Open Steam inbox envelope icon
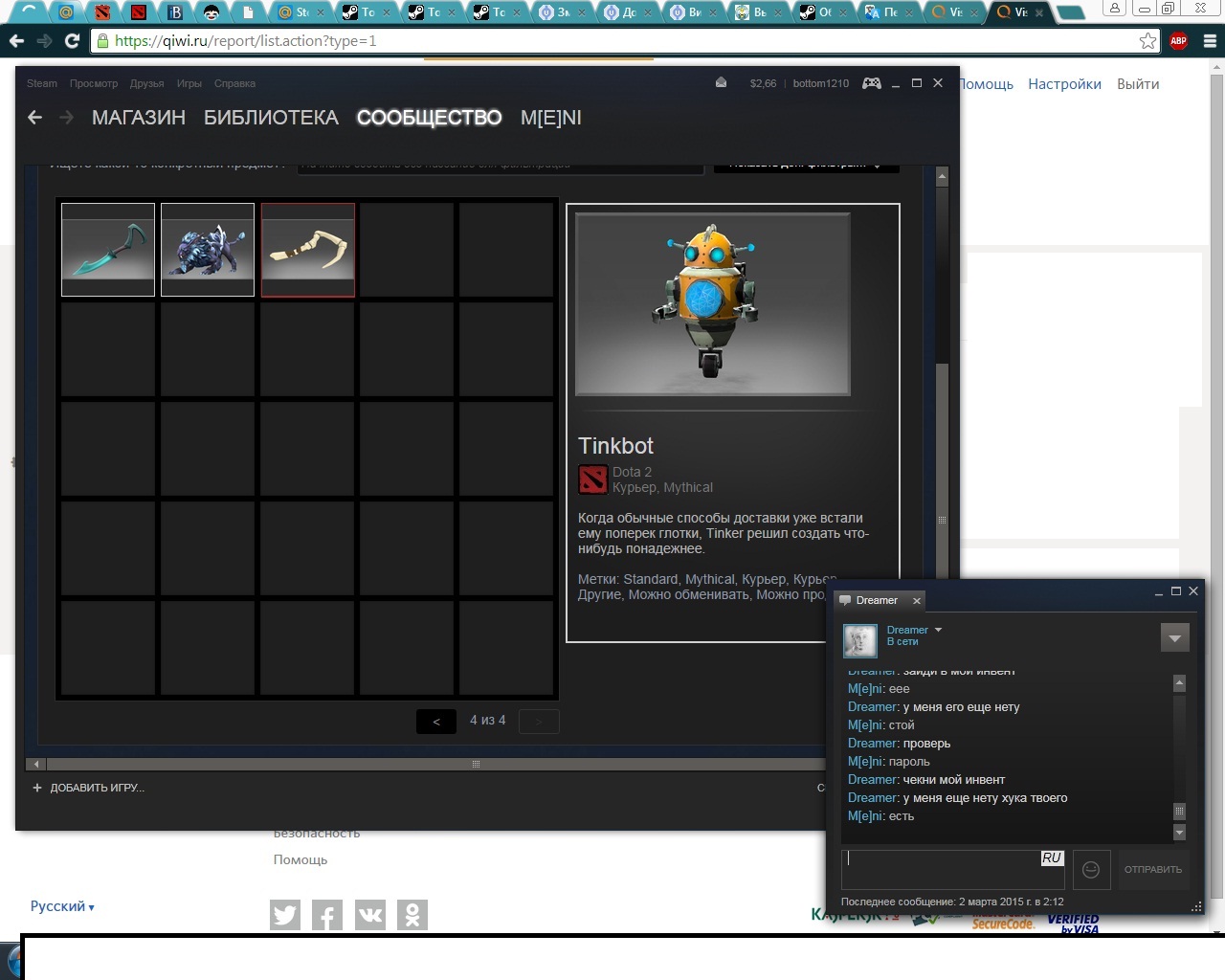 (721, 83)
